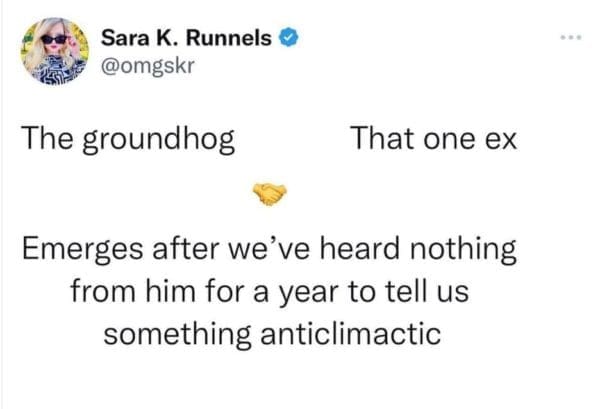
Task: Click the word "That" before "one ex"
Action: [x=379, y=139]
